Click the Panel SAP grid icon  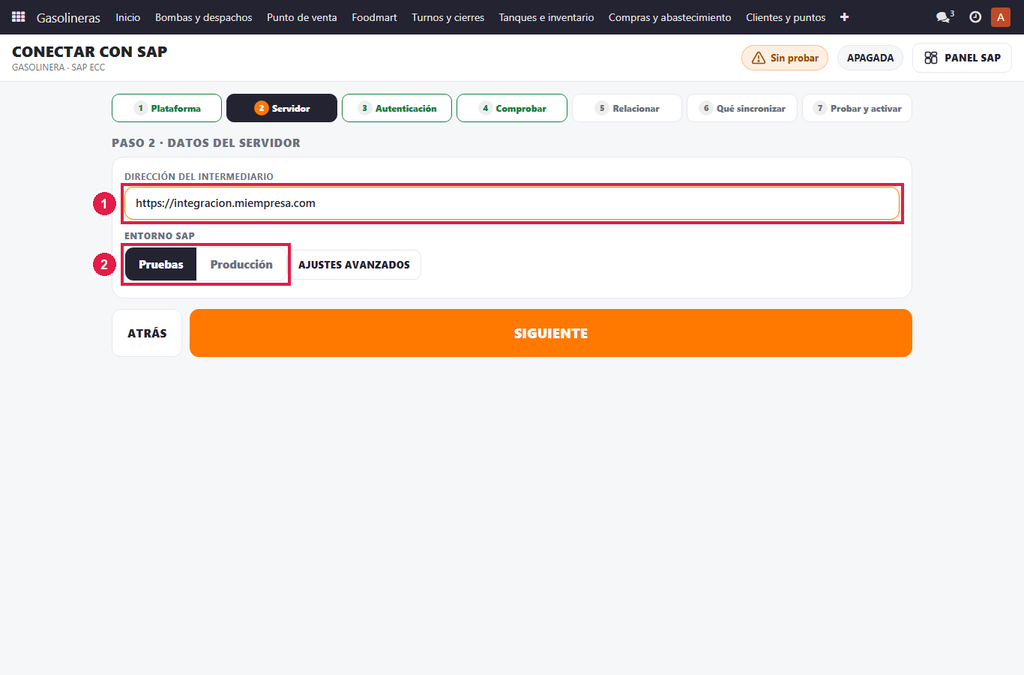point(931,58)
